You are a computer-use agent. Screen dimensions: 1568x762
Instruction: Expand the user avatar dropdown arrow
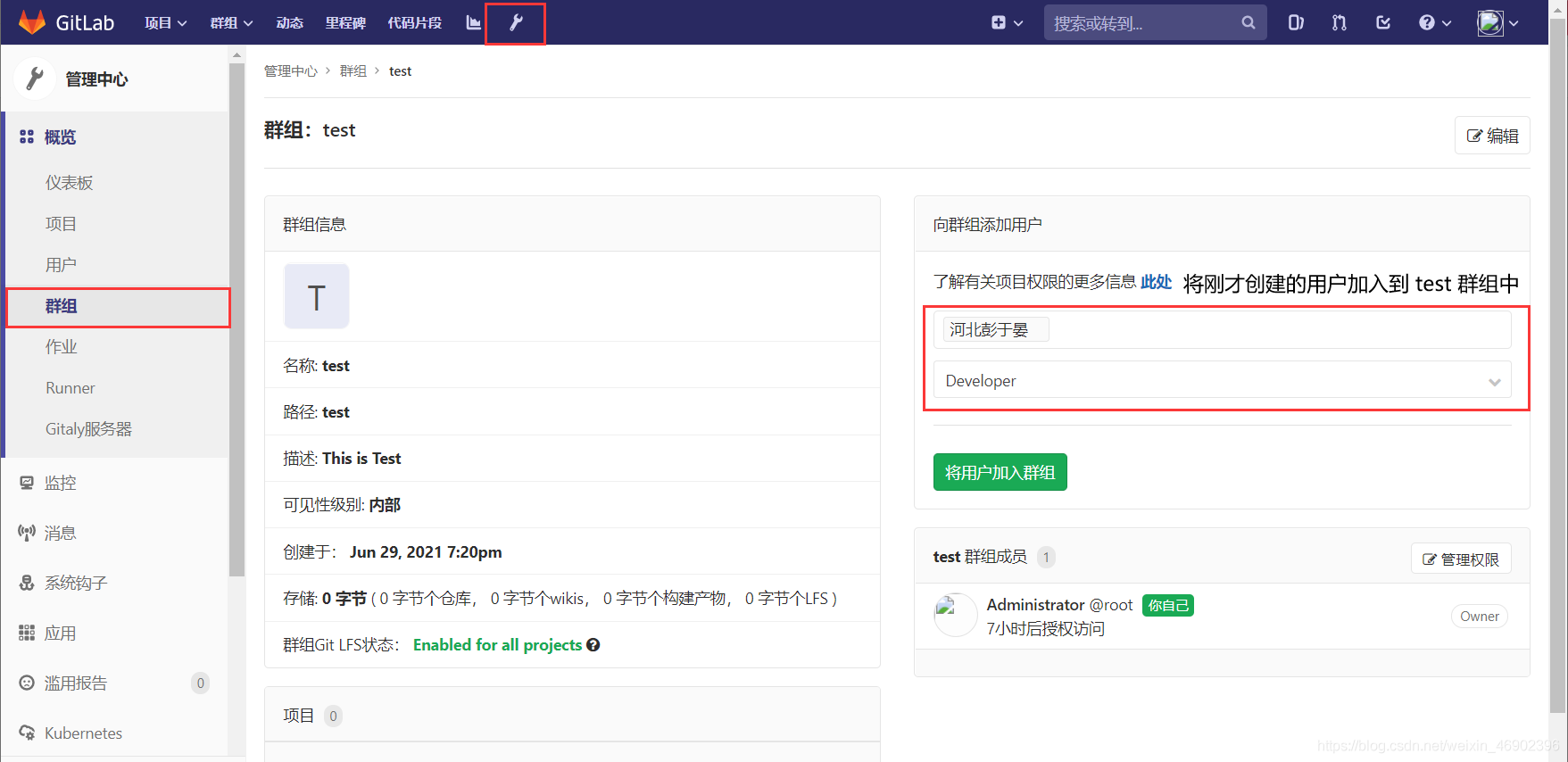(1514, 23)
